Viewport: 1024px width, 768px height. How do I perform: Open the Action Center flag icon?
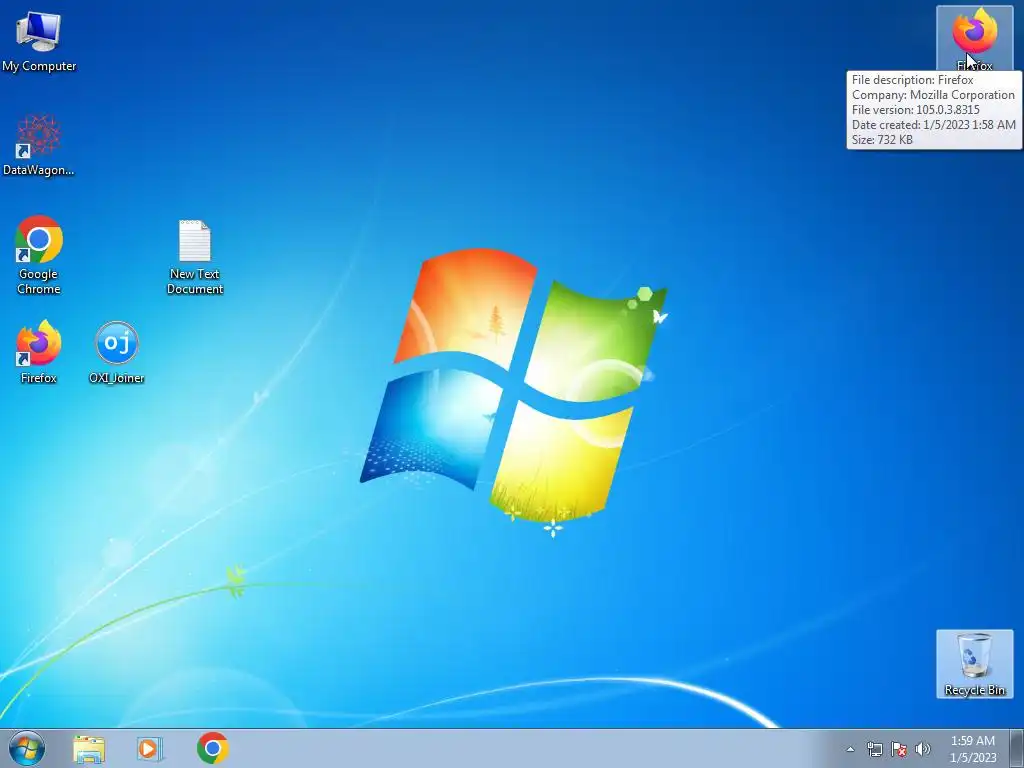click(899, 749)
